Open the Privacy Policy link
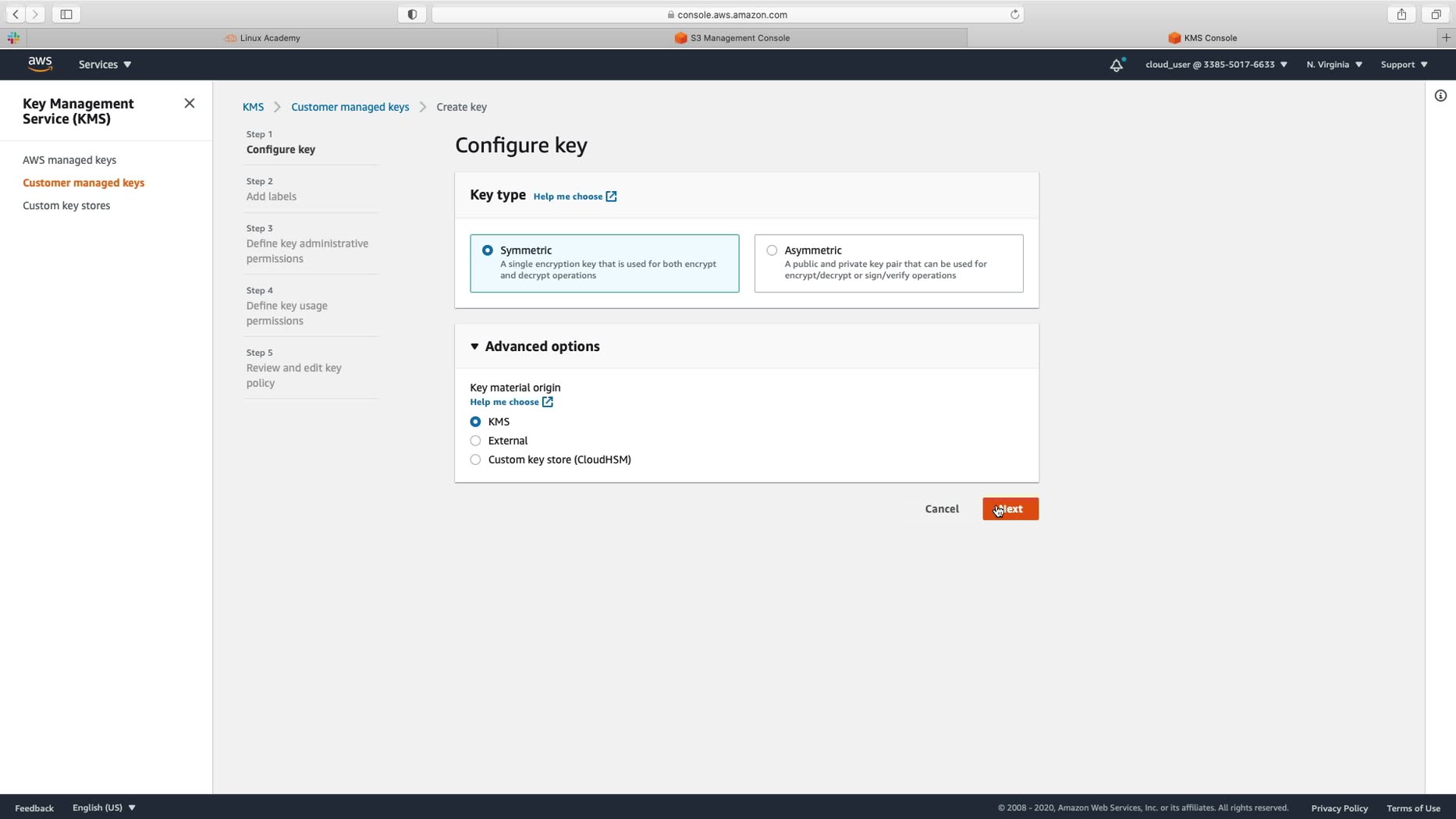1456x819 pixels. 1339,808
